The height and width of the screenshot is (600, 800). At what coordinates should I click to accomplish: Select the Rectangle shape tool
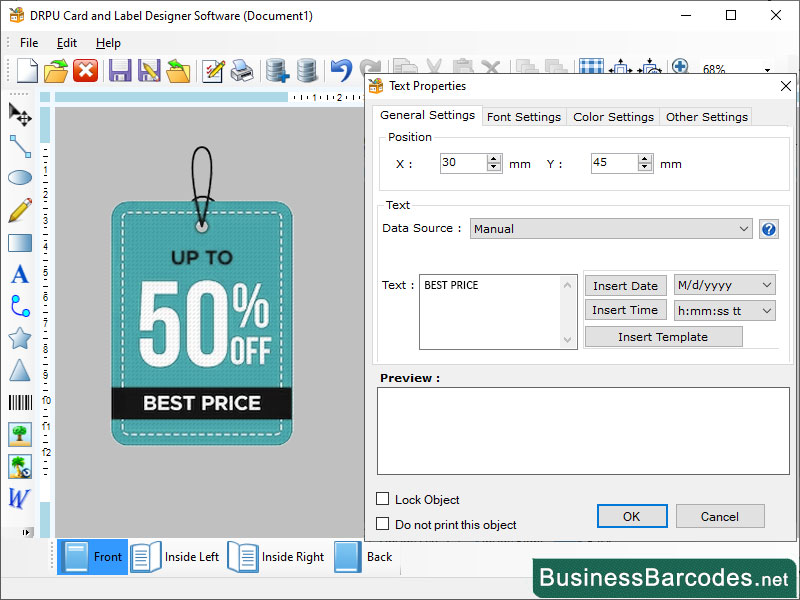pyautogui.click(x=19, y=242)
